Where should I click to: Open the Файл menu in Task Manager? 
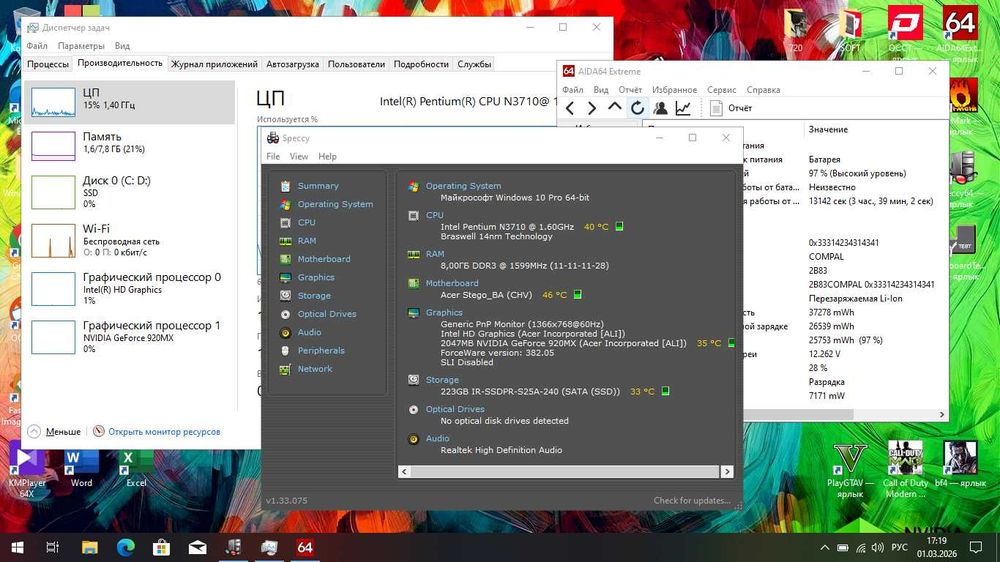click(37, 46)
